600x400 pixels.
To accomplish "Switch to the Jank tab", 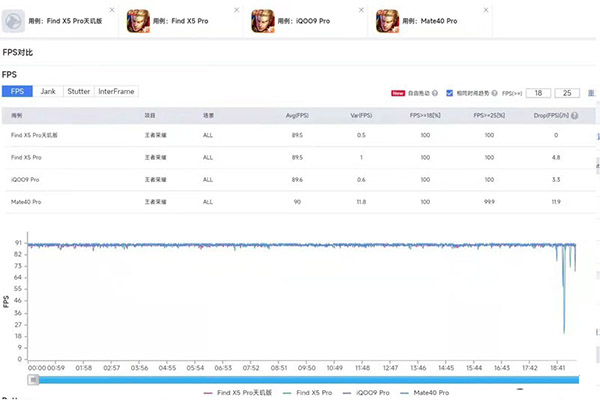I will tap(48, 91).
